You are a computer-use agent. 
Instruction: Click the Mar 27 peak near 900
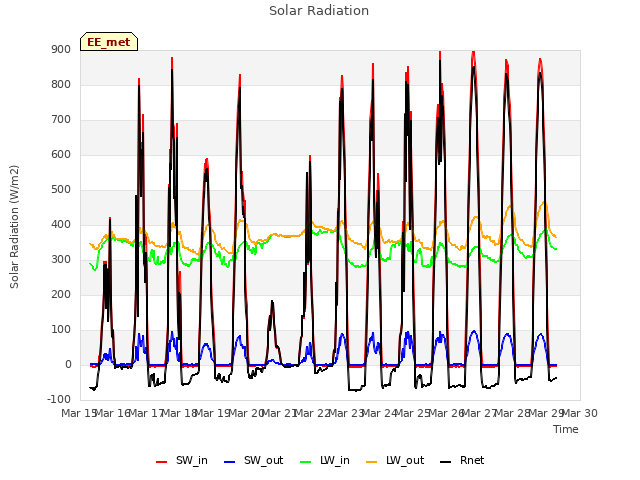pyautogui.click(x=473, y=53)
